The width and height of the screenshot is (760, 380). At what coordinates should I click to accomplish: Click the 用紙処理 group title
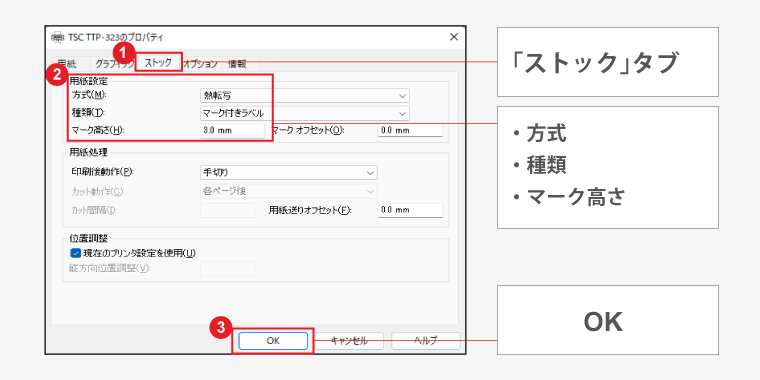[88, 153]
